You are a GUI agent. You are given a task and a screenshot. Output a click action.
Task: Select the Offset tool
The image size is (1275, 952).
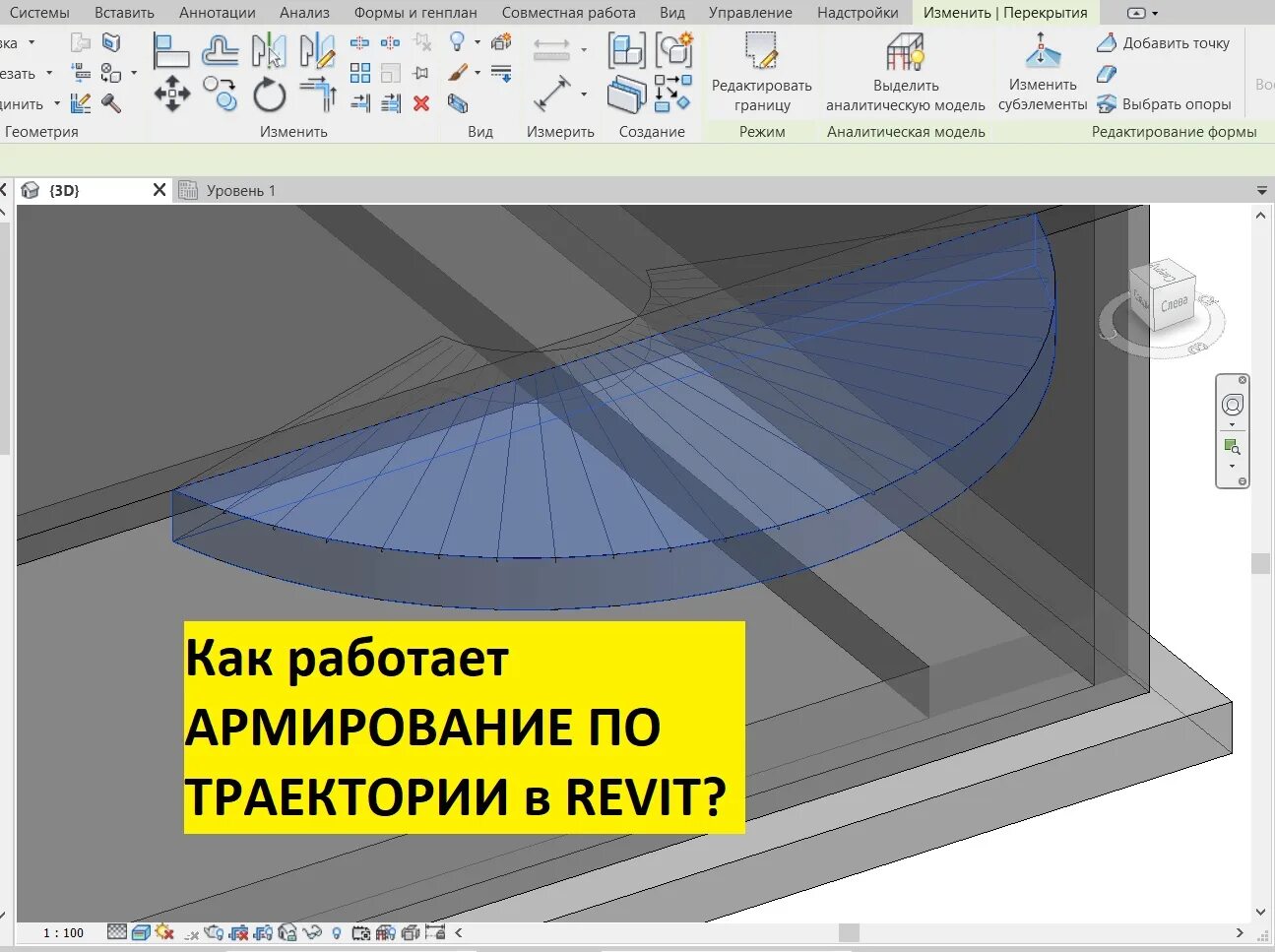(221, 50)
